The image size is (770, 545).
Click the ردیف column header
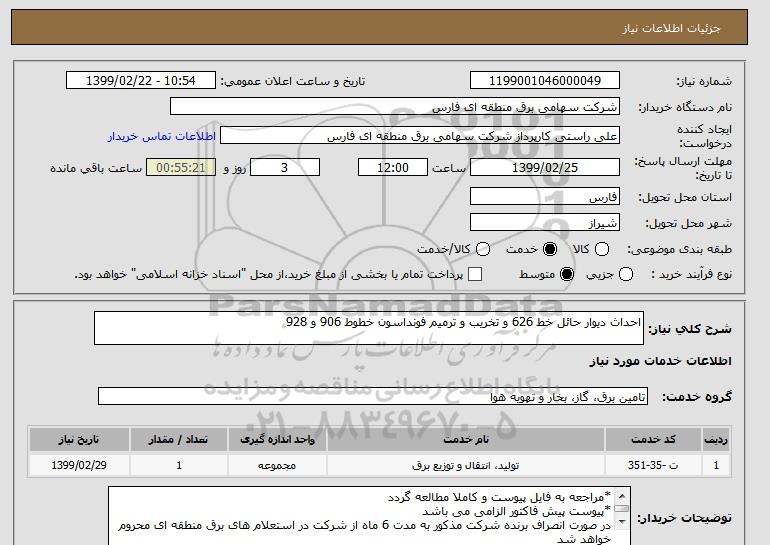tap(716, 439)
